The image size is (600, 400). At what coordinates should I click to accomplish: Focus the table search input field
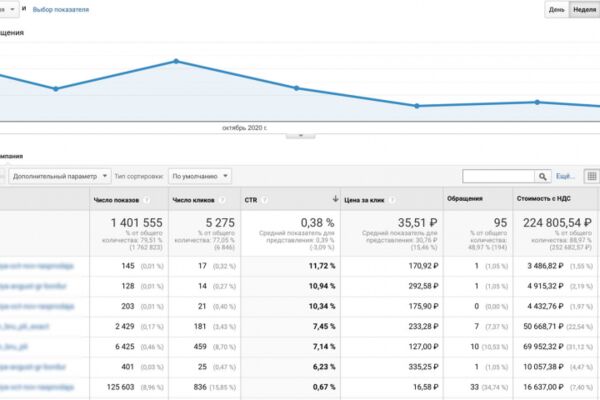point(498,176)
